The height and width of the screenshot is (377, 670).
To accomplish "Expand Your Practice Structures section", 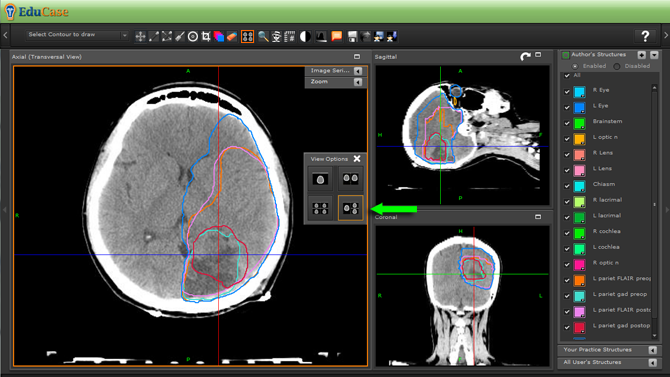I will pos(652,350).
